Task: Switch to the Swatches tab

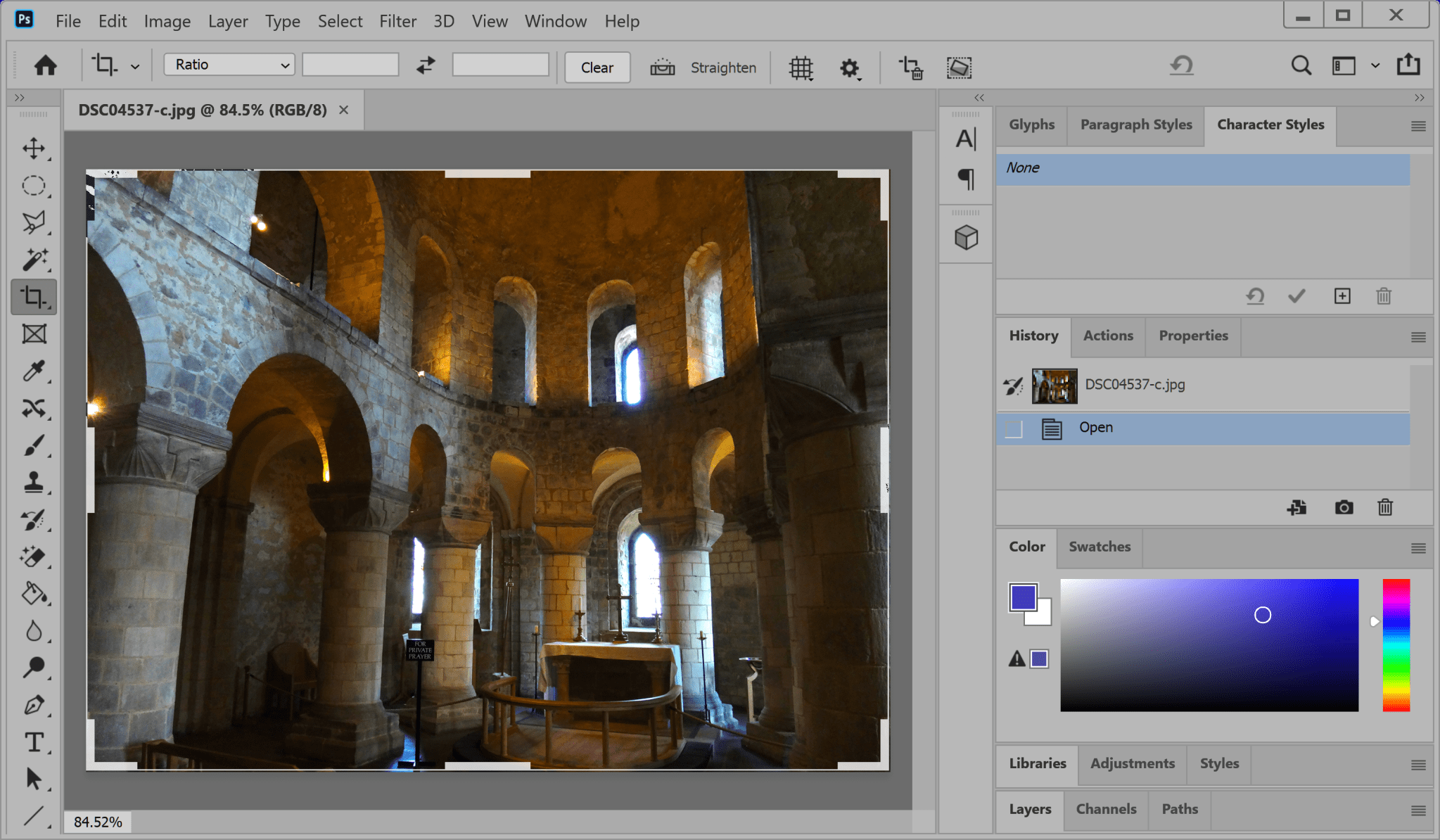Action: coord(1100,547)
